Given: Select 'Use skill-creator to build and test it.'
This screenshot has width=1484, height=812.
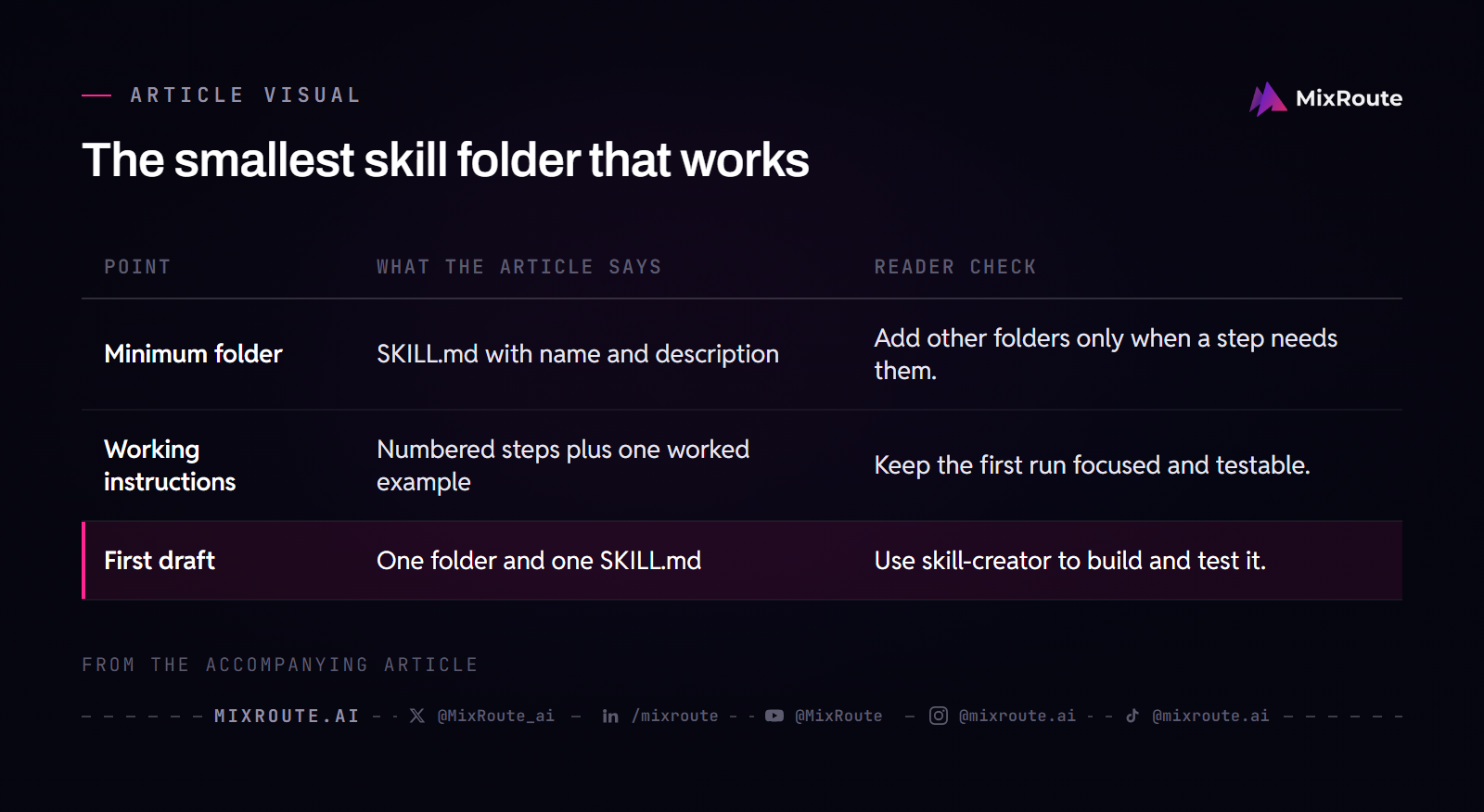Looking at the screenshot, I should point(1069,561).
